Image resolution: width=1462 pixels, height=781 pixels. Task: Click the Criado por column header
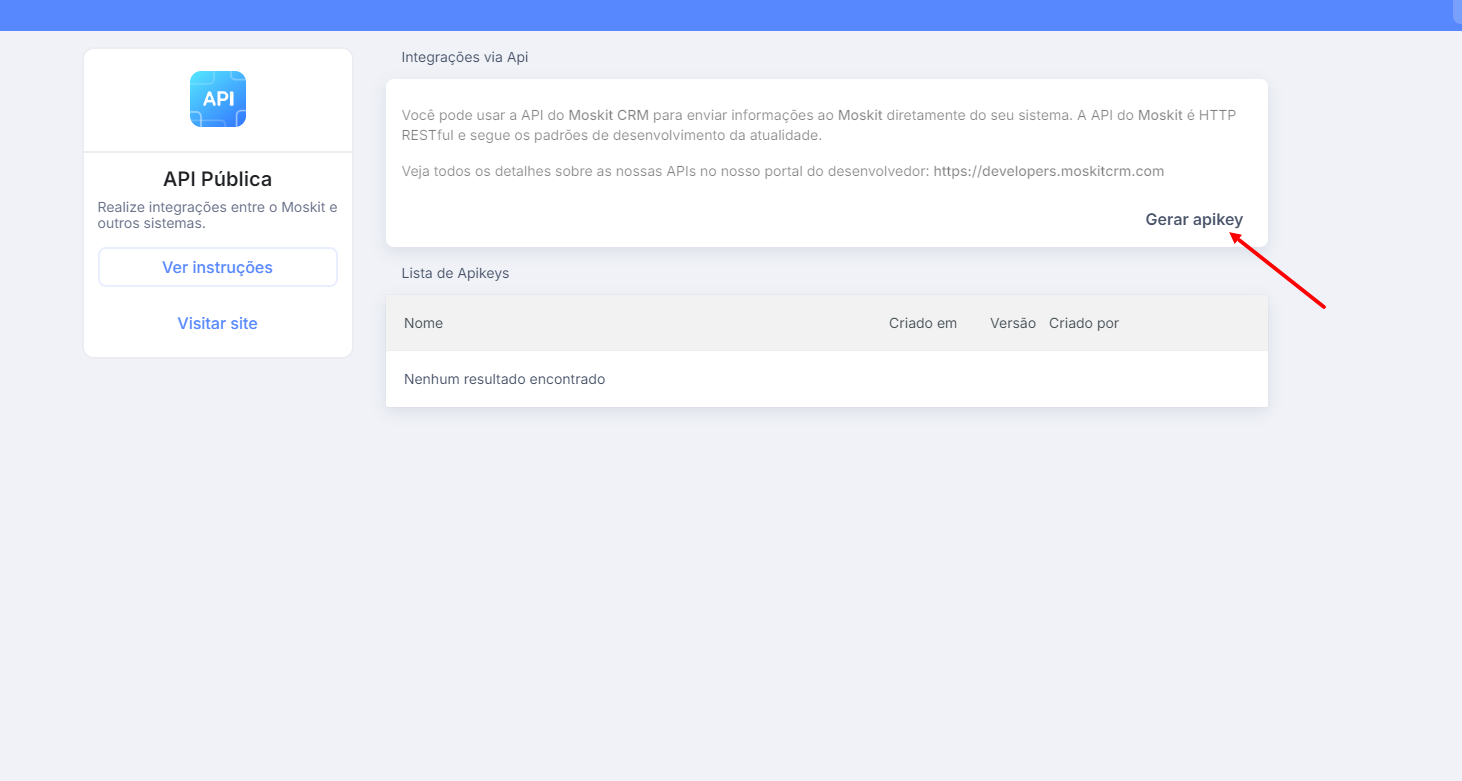[1083, 323]
